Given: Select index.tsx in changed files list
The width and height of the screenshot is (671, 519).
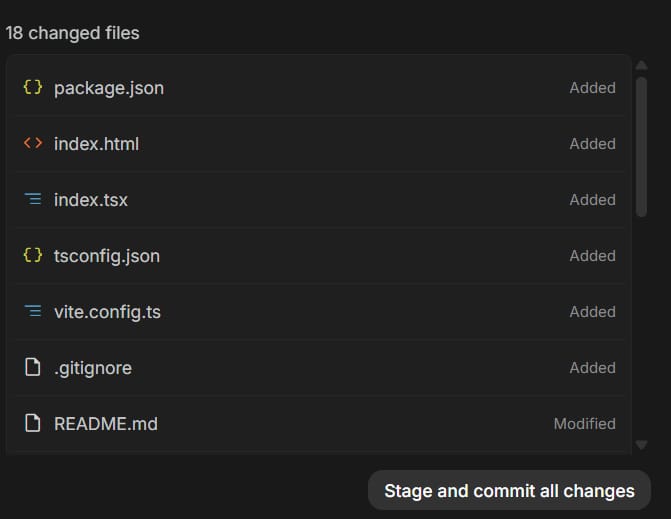Looking at the screenshot, I should pos(91,200).
